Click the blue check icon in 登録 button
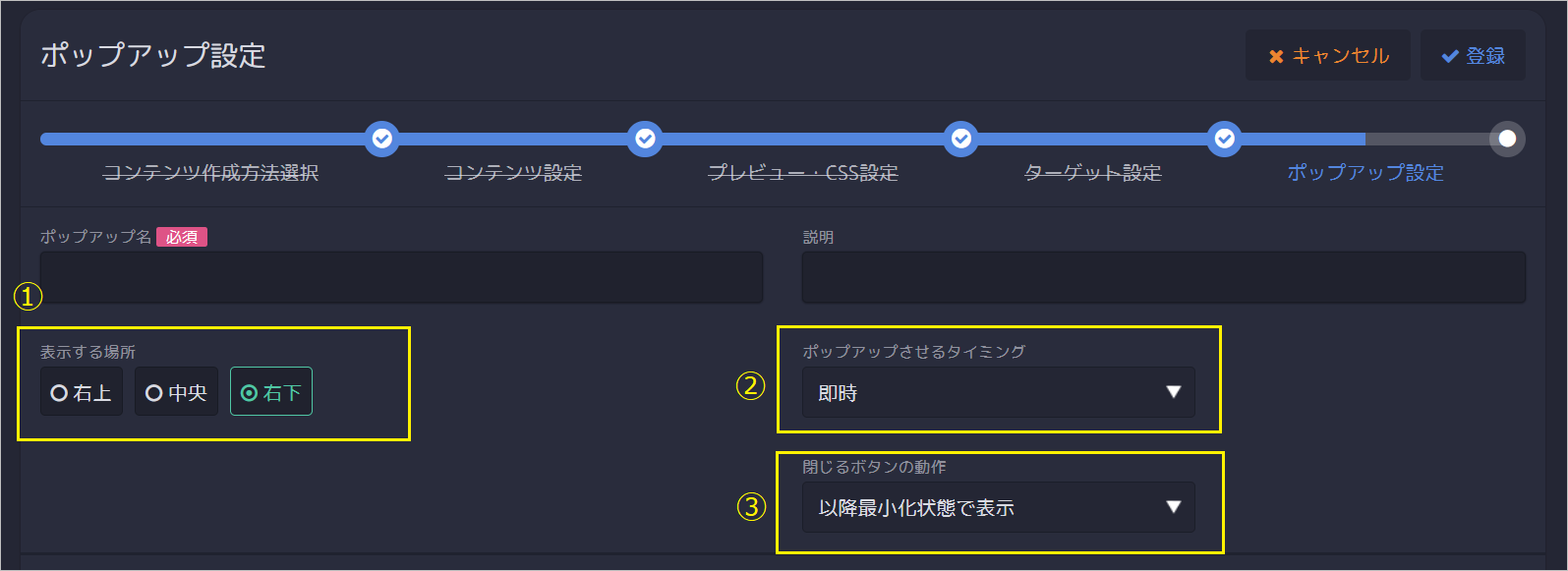The width and height of the screenshot is (1568, 571). coord(1449,56)
